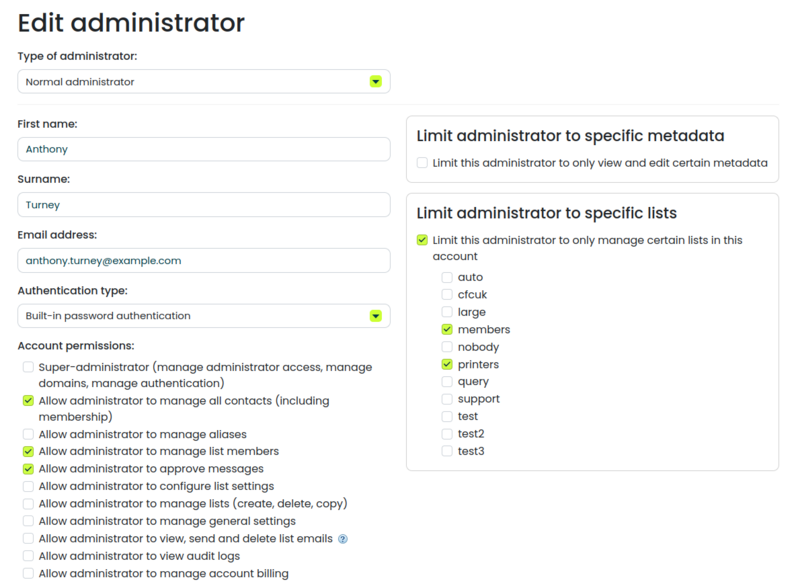
Task: Enable Allow administrator to configure list settings
Action: tap(28, 486)
